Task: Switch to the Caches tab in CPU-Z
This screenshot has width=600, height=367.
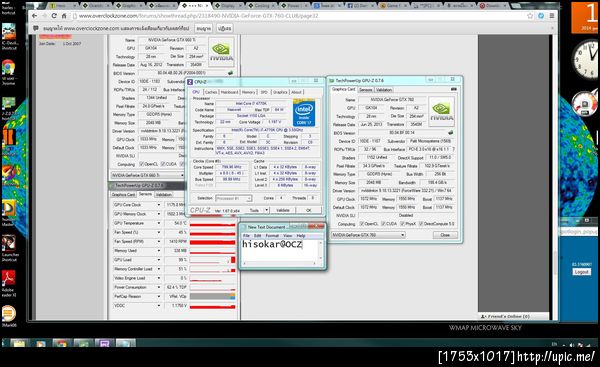Action: [210, 92]
